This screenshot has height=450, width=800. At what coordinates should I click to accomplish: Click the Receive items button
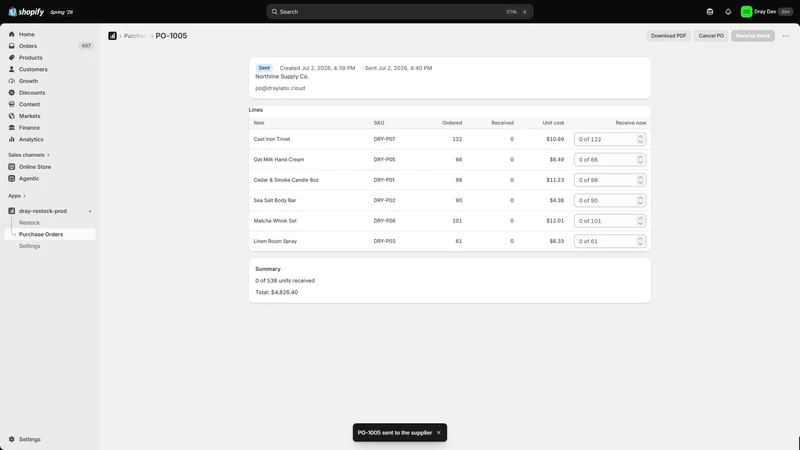click(x=753, y=36)
